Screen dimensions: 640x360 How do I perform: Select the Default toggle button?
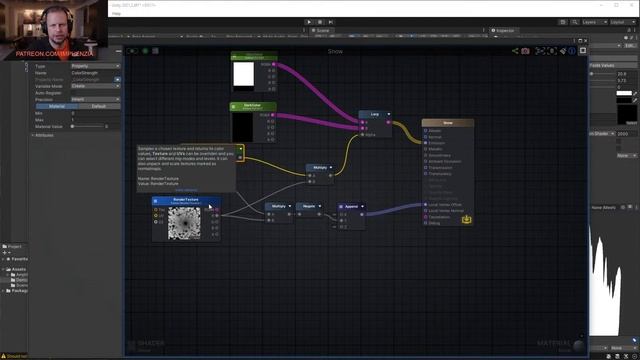pyautogui.click(x=99, y=106)
